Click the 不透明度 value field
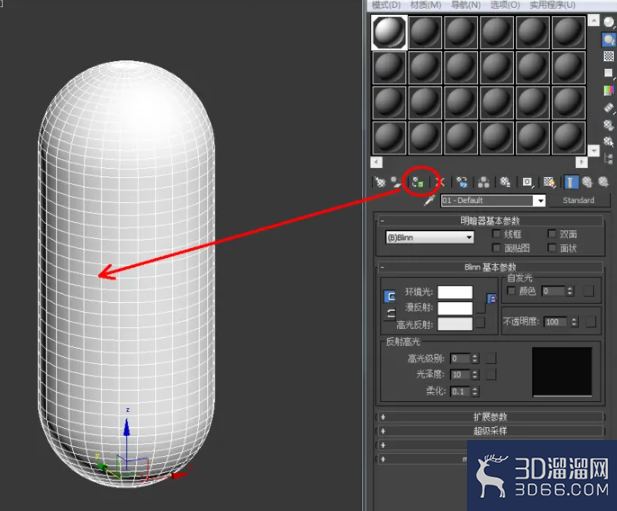The height and width of the screenshot is (511, 617). pos(556,322)
